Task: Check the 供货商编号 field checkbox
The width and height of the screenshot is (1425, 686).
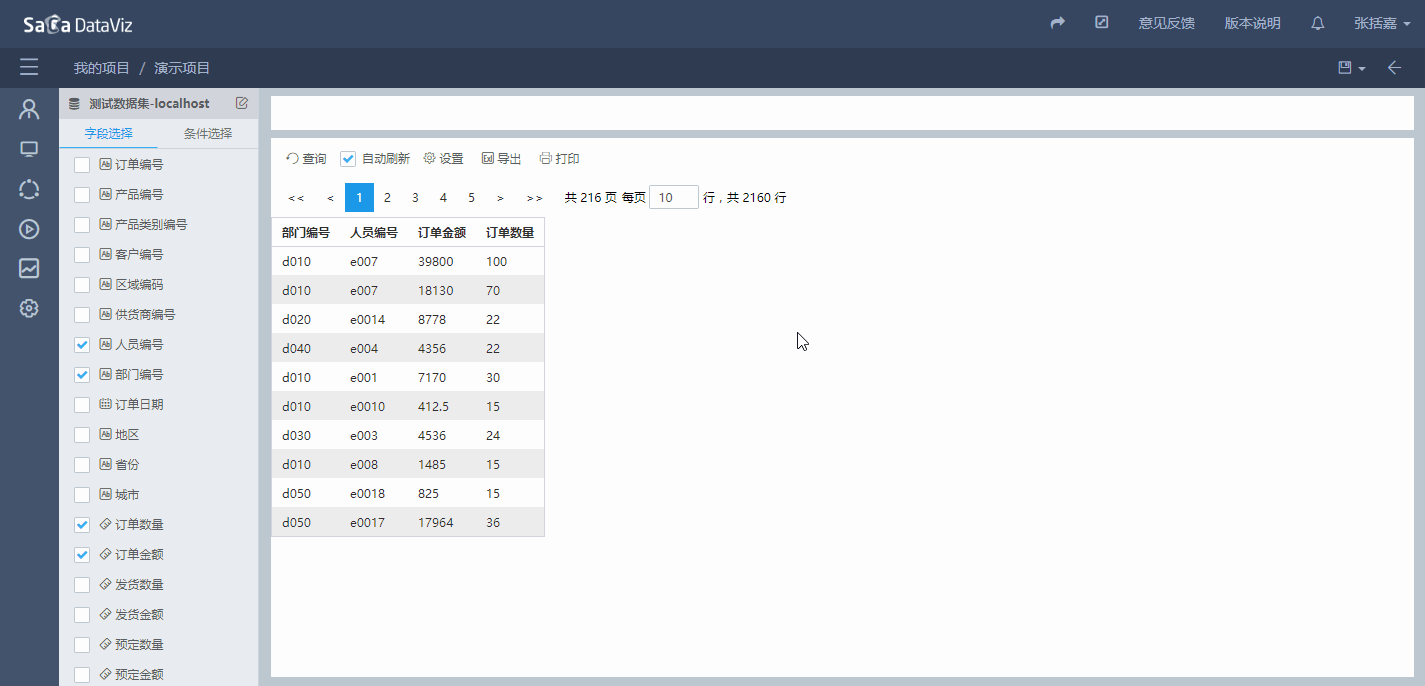Action: pos(82,315)
